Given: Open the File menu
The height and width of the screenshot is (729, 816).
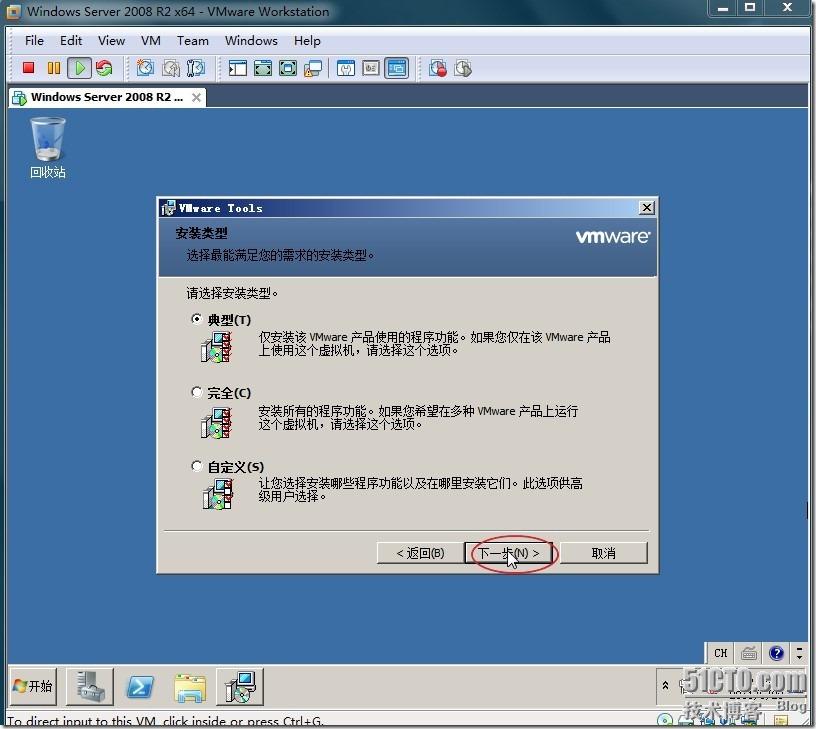Looking at the screenshot, I should [x=34, y=41].
